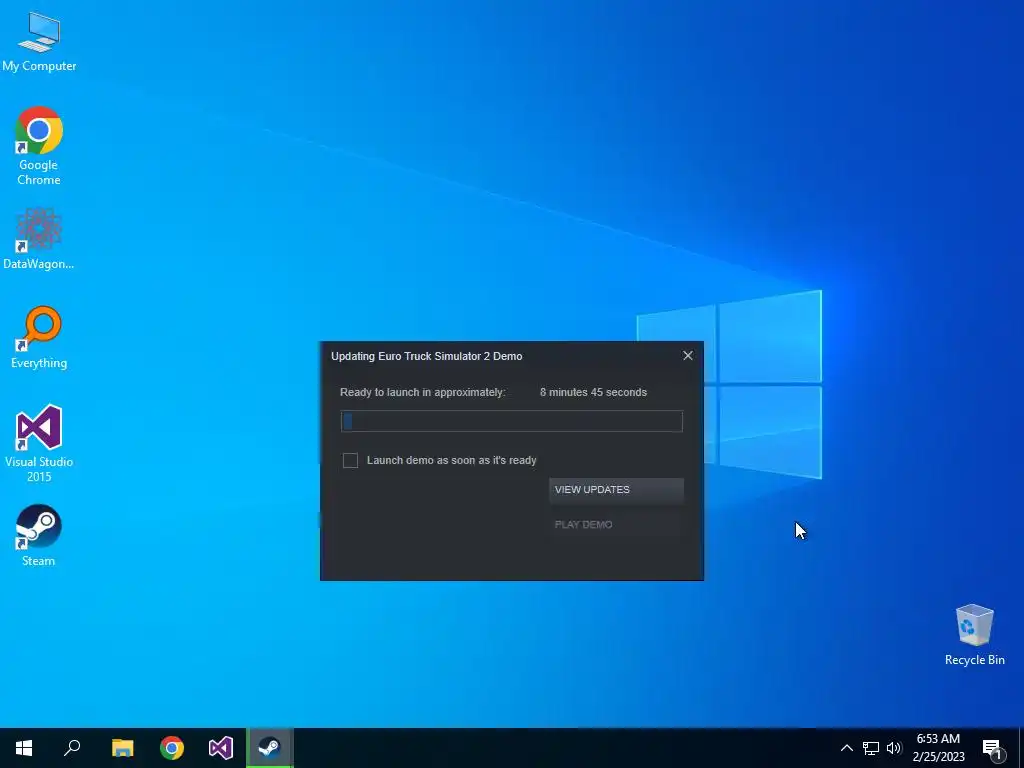
Task: Open network status tray icon
Action: 871,748
